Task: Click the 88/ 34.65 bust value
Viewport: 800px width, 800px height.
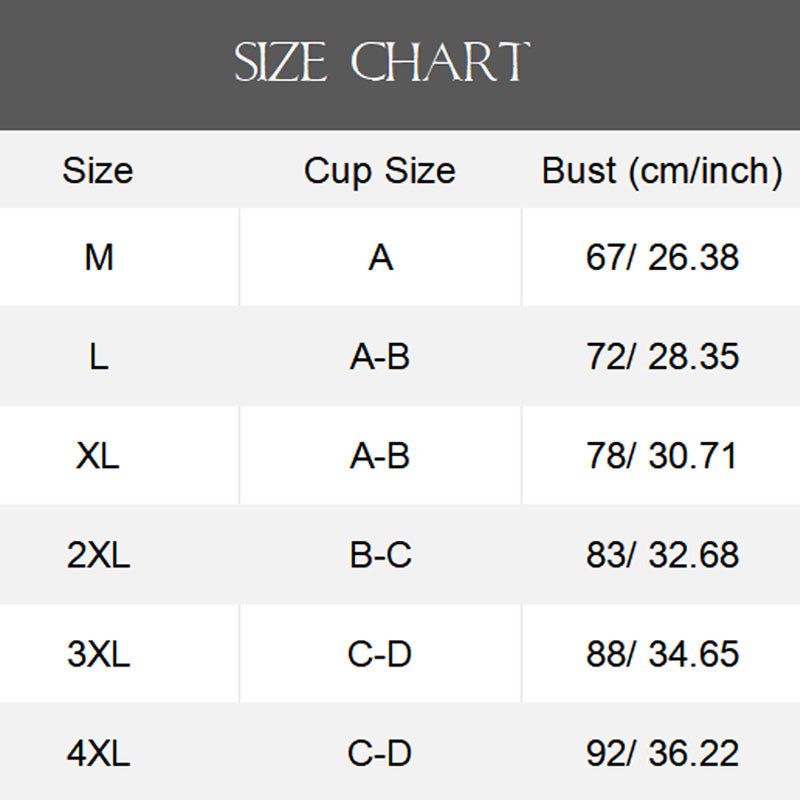Action: (x=662, y=654)
